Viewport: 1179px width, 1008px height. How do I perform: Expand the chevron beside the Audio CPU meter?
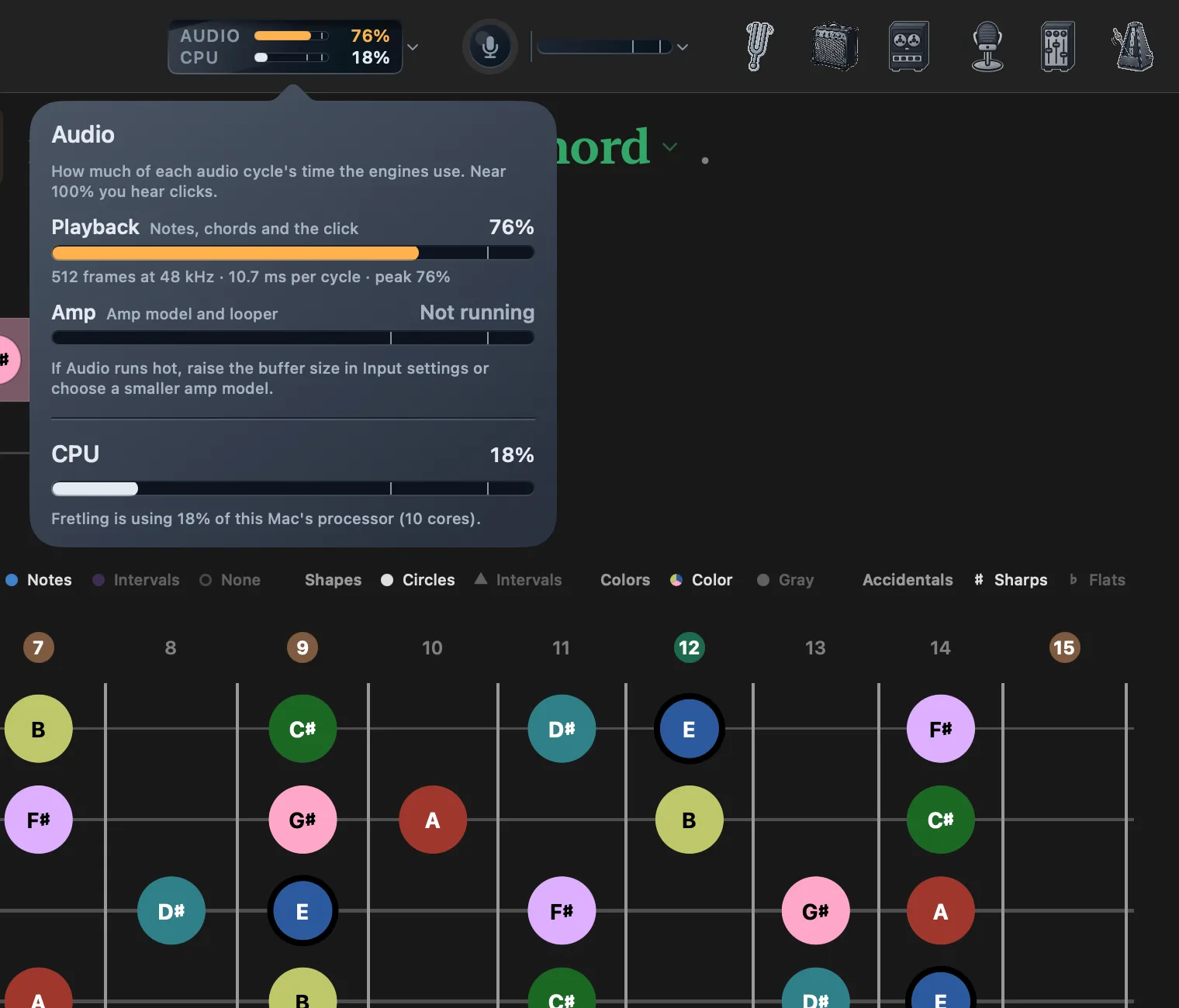point(413,47)
